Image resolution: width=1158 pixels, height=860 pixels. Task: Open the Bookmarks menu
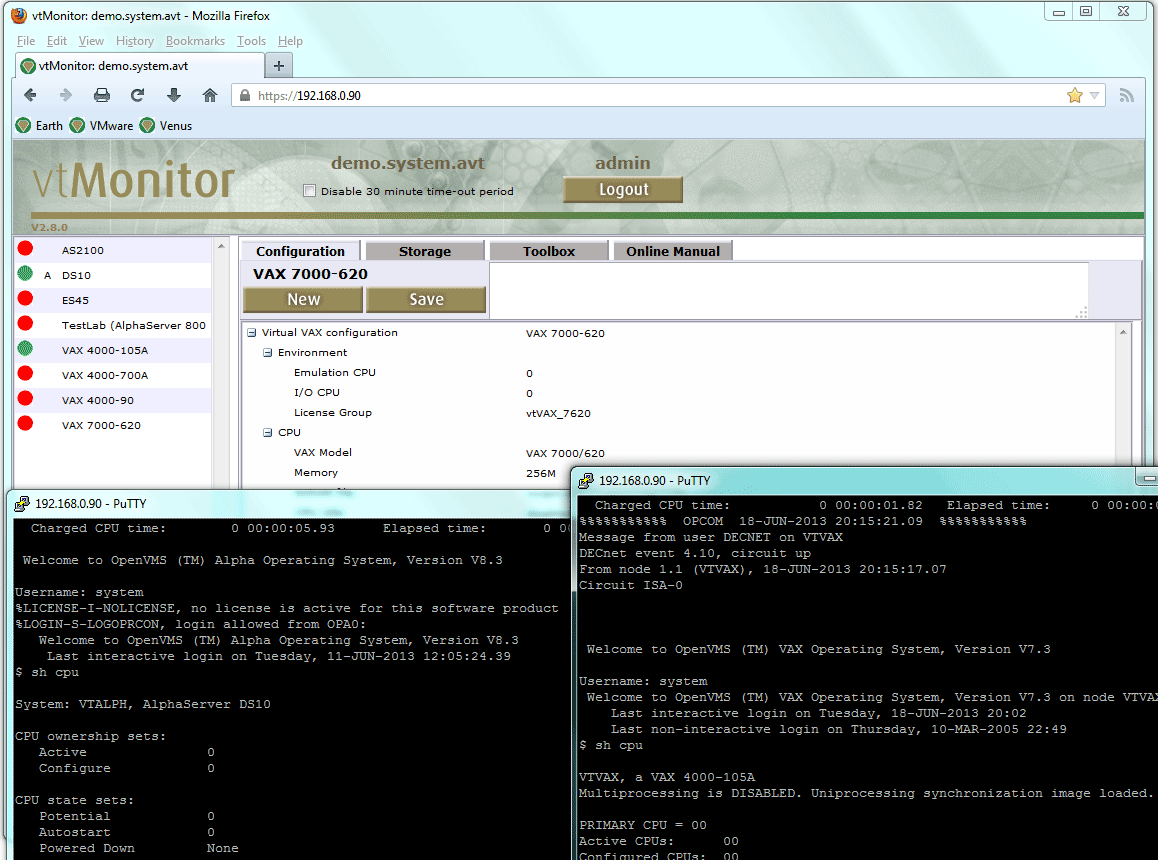pyautogui.click(x=196, y=41)
